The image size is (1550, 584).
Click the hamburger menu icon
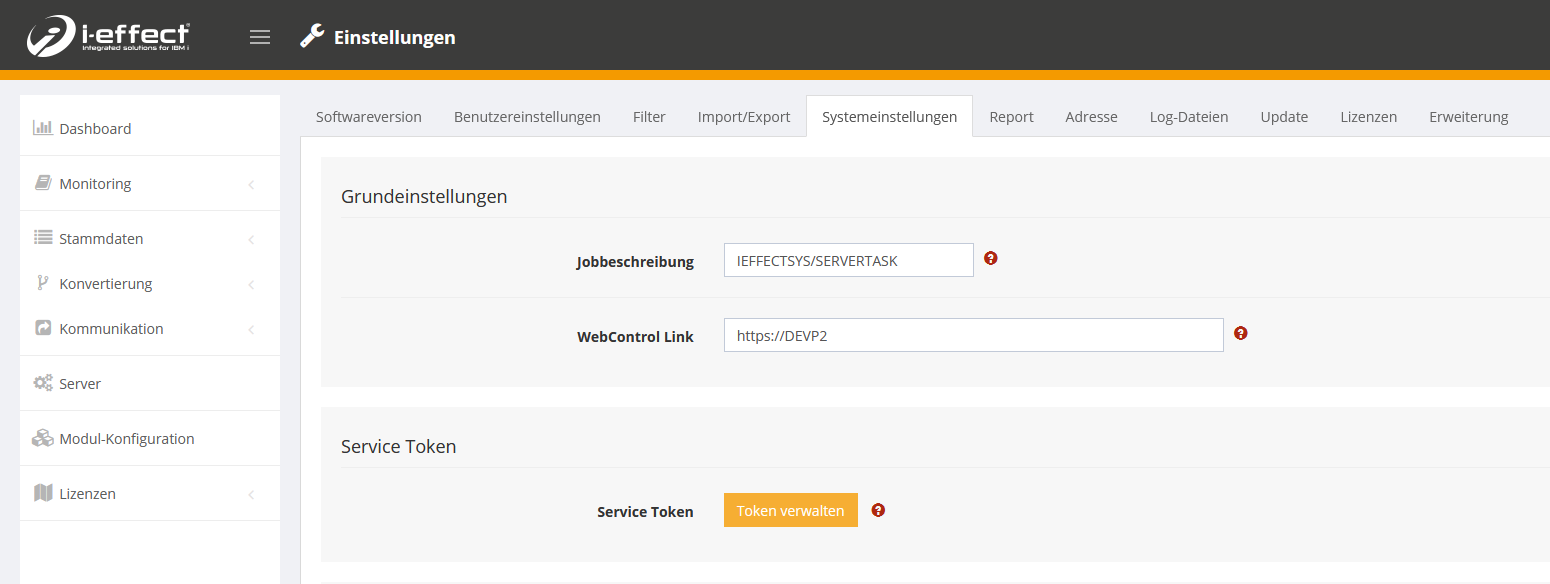(260, 37)
